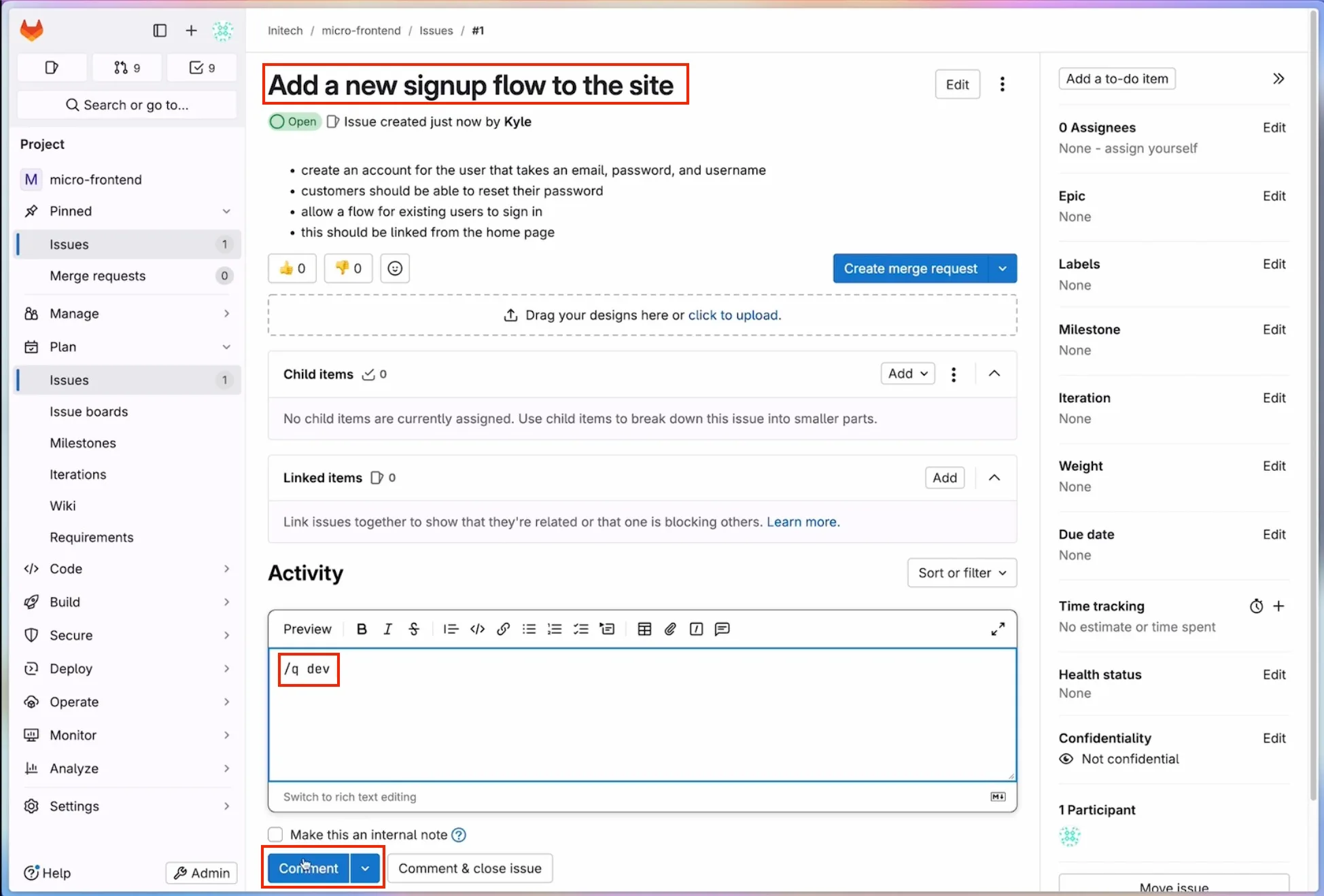Viewport: 1324px width, 896px height.
Task: Select the italic formatting icon
Action: pyautogui.click(x=387, y=629)
